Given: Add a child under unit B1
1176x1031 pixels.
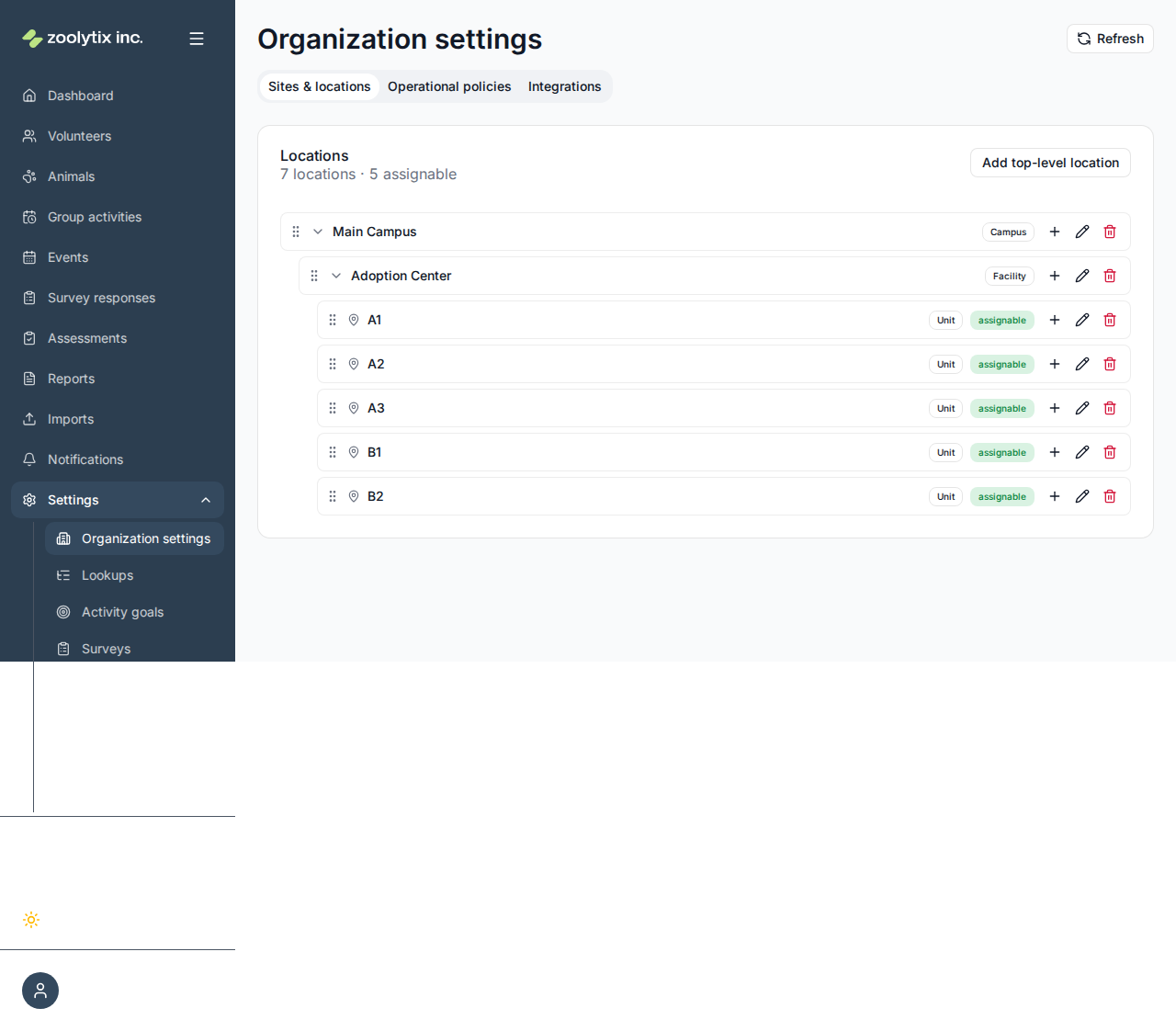Looking at the screenshot, I should click(x=1055, y=452).
